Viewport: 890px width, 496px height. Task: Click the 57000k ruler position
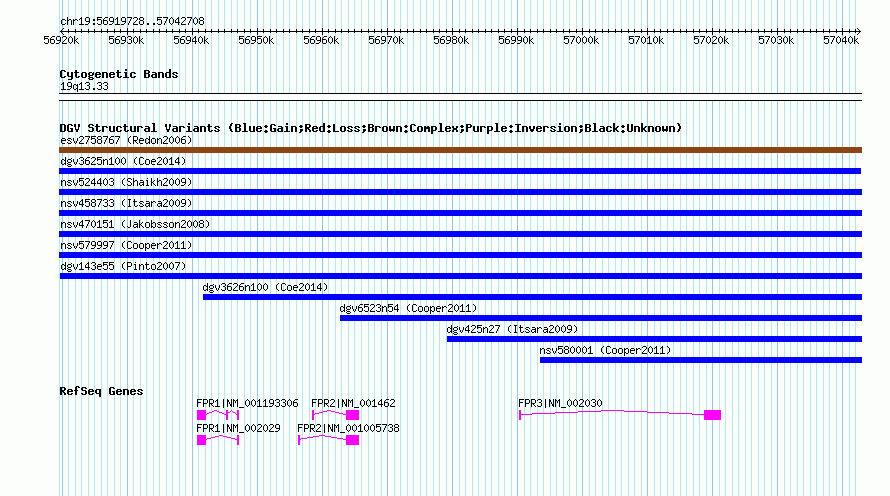[x=581, y=40]
